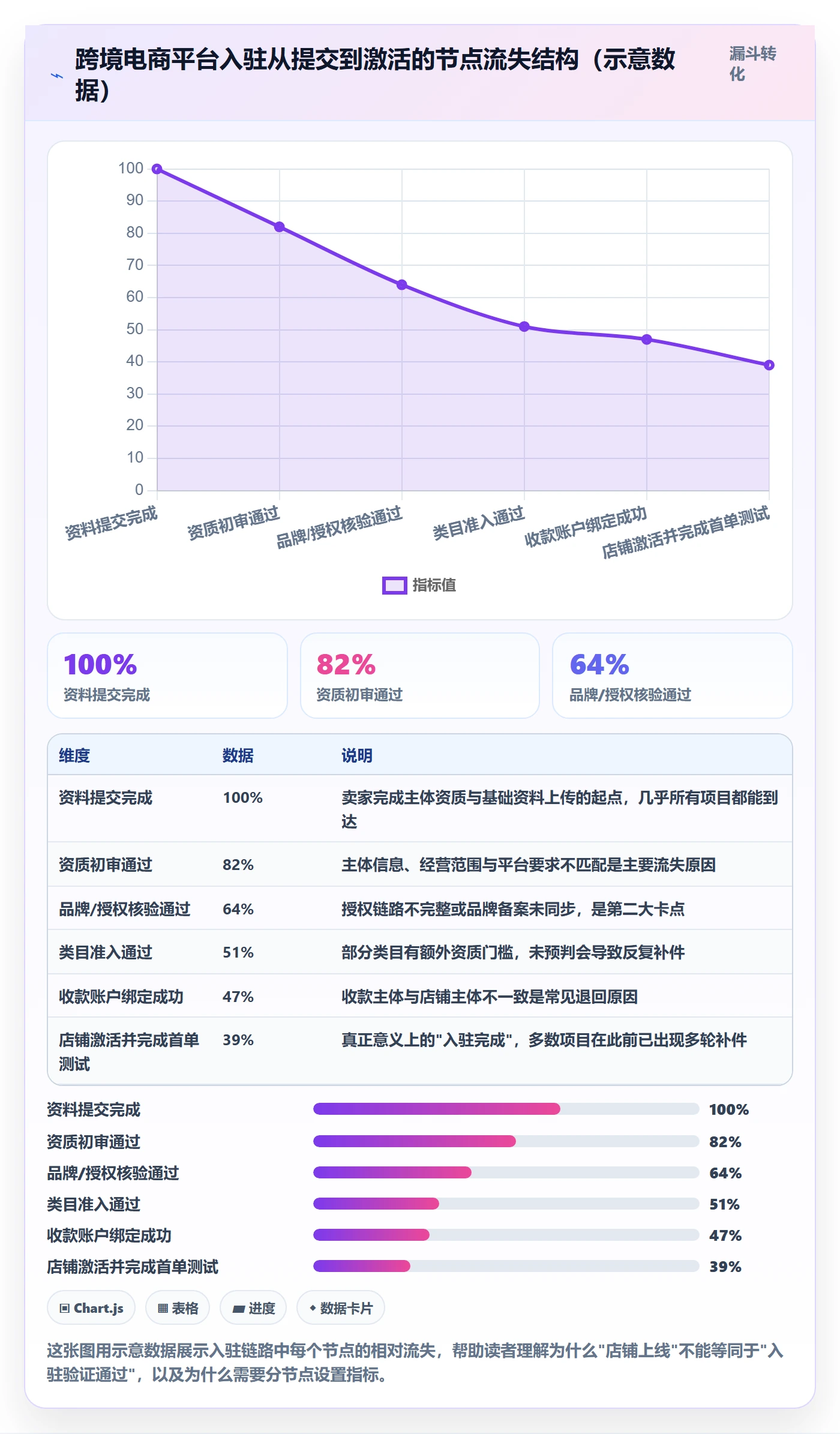Select the Chart.js chip

pos(91,1308)
